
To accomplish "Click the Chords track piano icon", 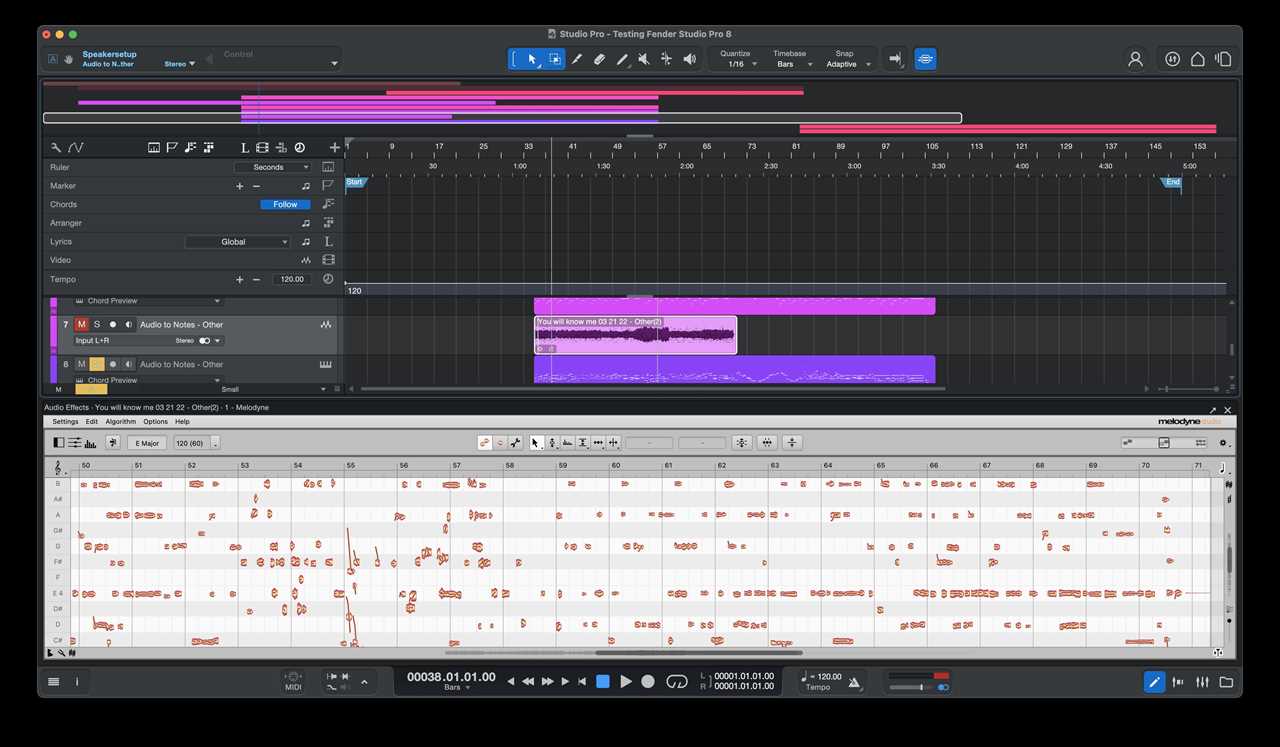I will pos(328,204).
